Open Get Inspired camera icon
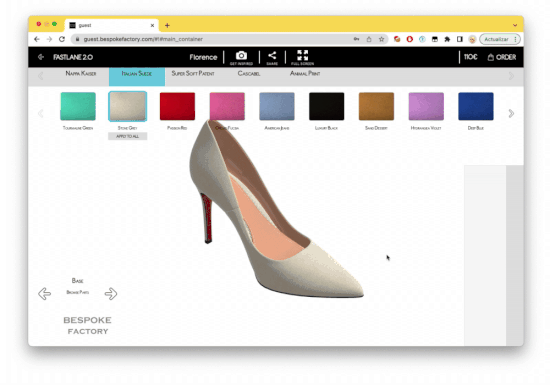This screenshot has width=550, height=385. point(241,58)
